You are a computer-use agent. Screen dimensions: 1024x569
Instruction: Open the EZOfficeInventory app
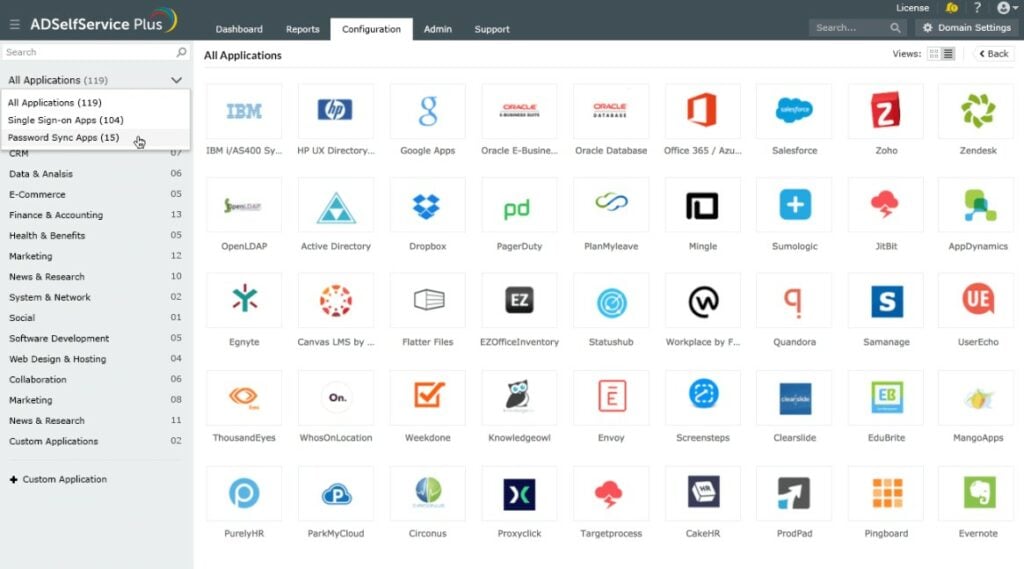(519, 301)
